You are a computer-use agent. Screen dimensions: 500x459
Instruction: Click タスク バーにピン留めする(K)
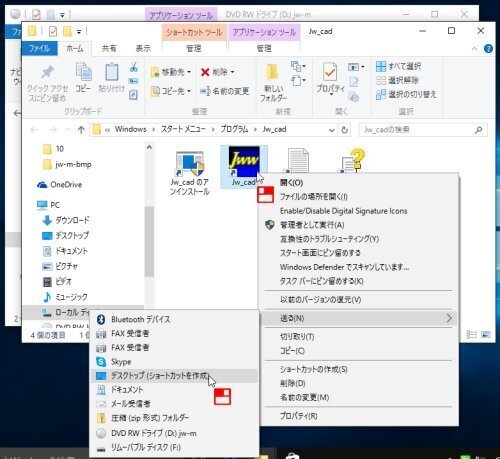(x=359, y=281)
